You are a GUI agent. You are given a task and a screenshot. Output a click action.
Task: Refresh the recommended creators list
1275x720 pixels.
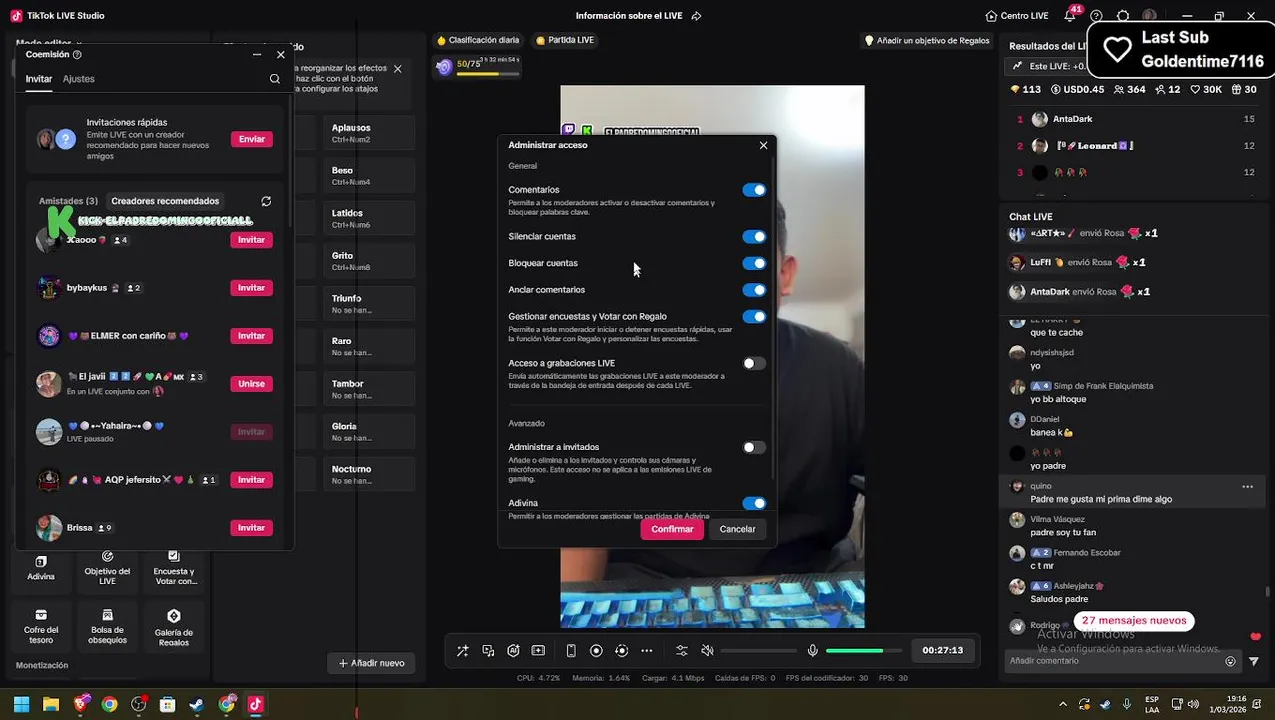point(266,201)
